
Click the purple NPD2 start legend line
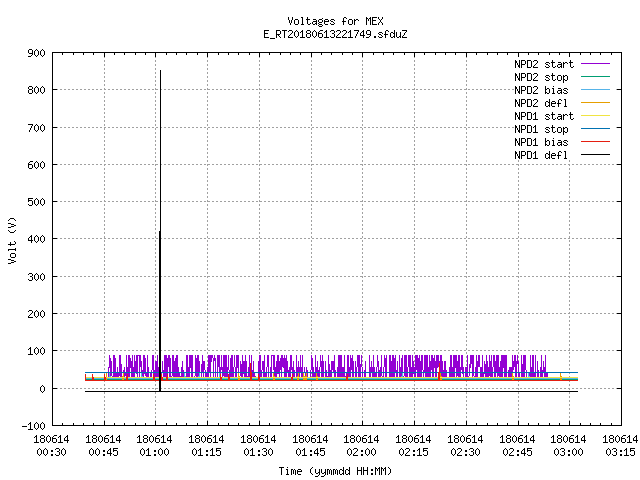596,64
